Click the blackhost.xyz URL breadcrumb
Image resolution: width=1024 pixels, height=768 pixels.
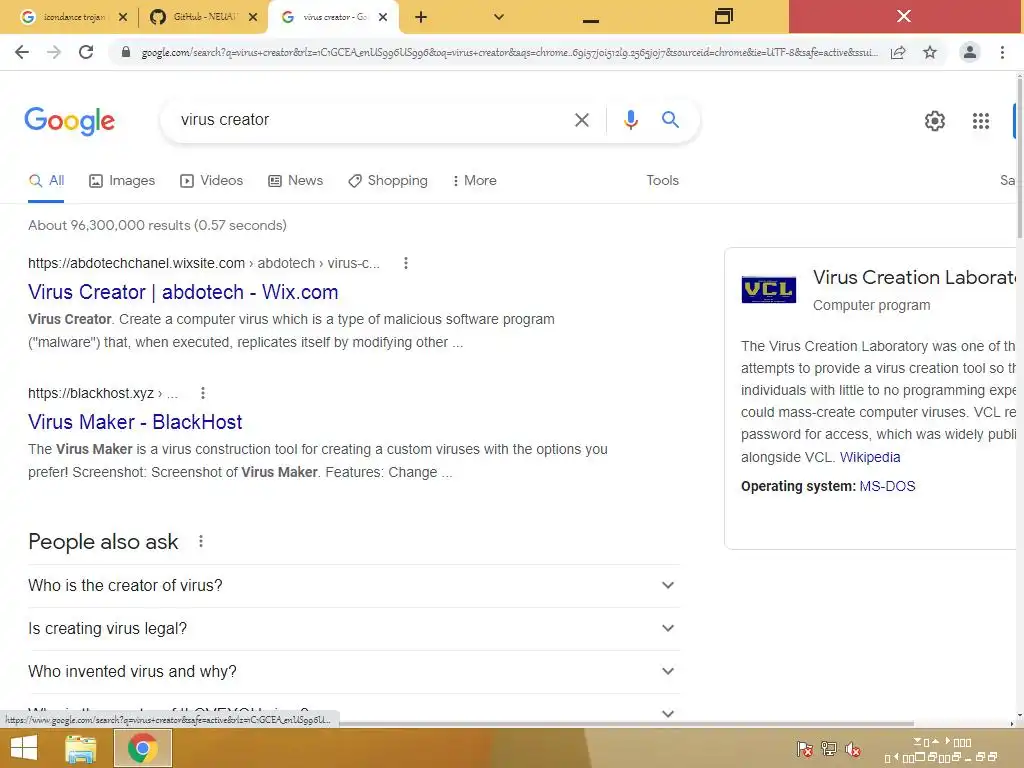tap(103, 393)
